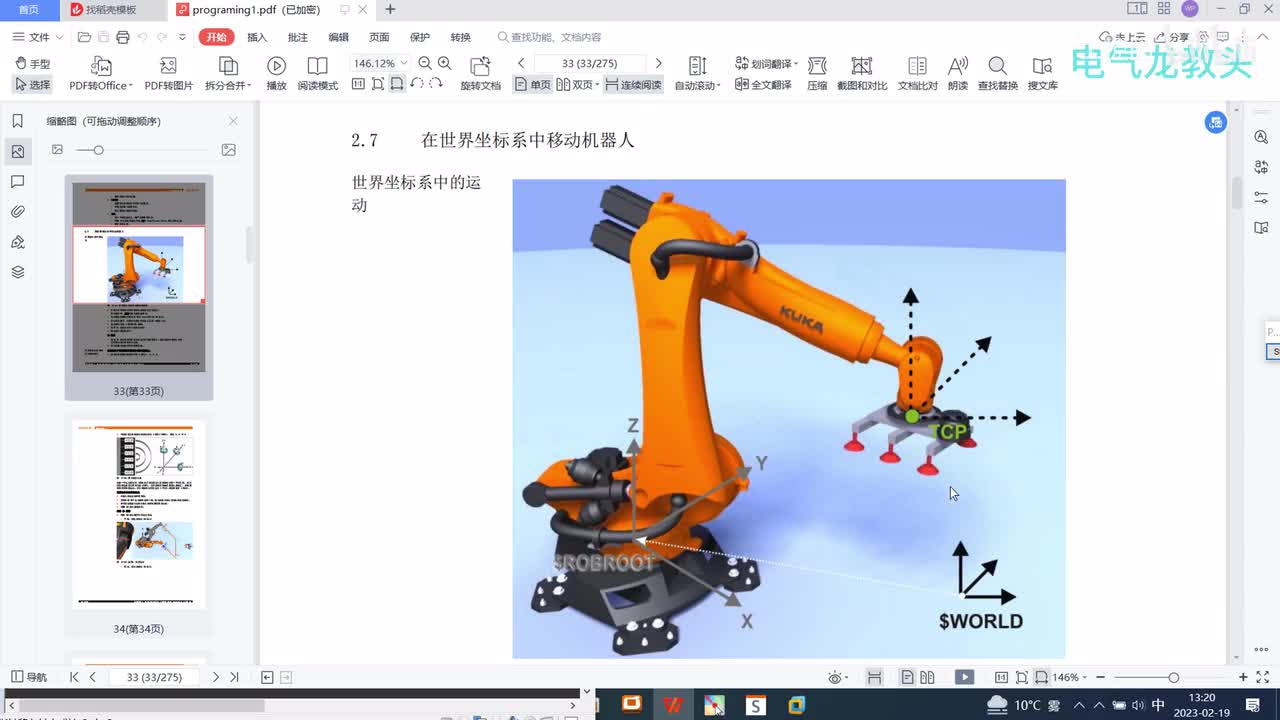
Task: Click the print icon in quick toolbar
Action: 122,37
